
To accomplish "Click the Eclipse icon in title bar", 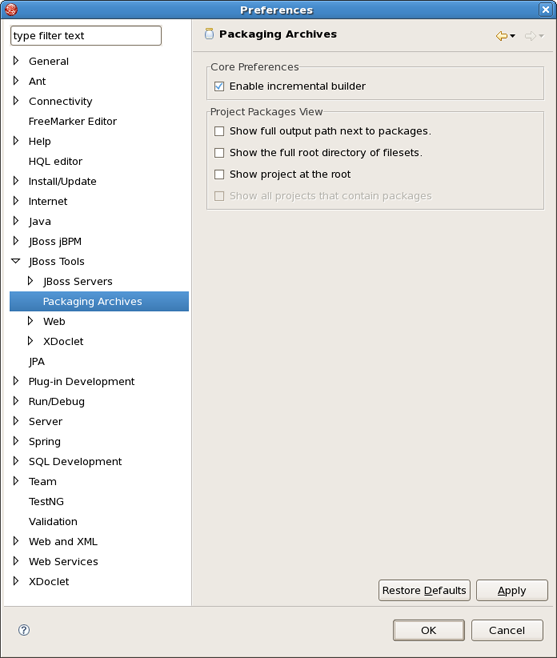I will point(11,9).
